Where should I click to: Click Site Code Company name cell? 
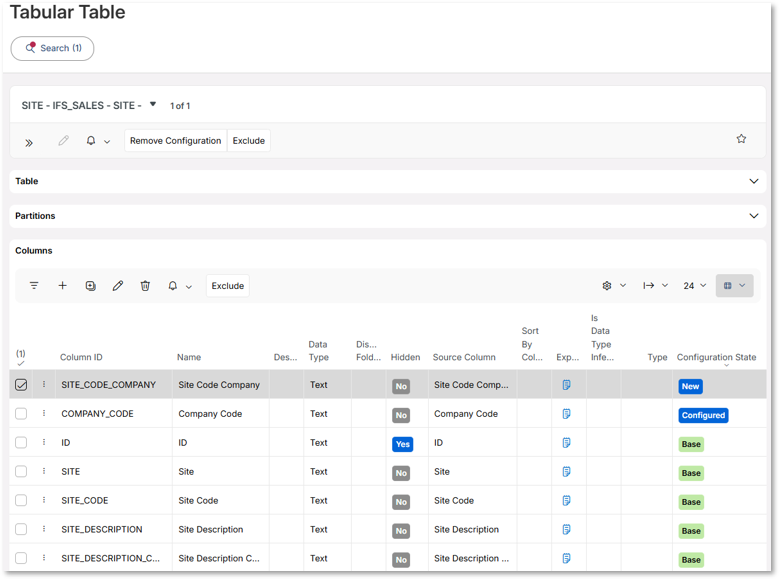click(x=219, y=385)
